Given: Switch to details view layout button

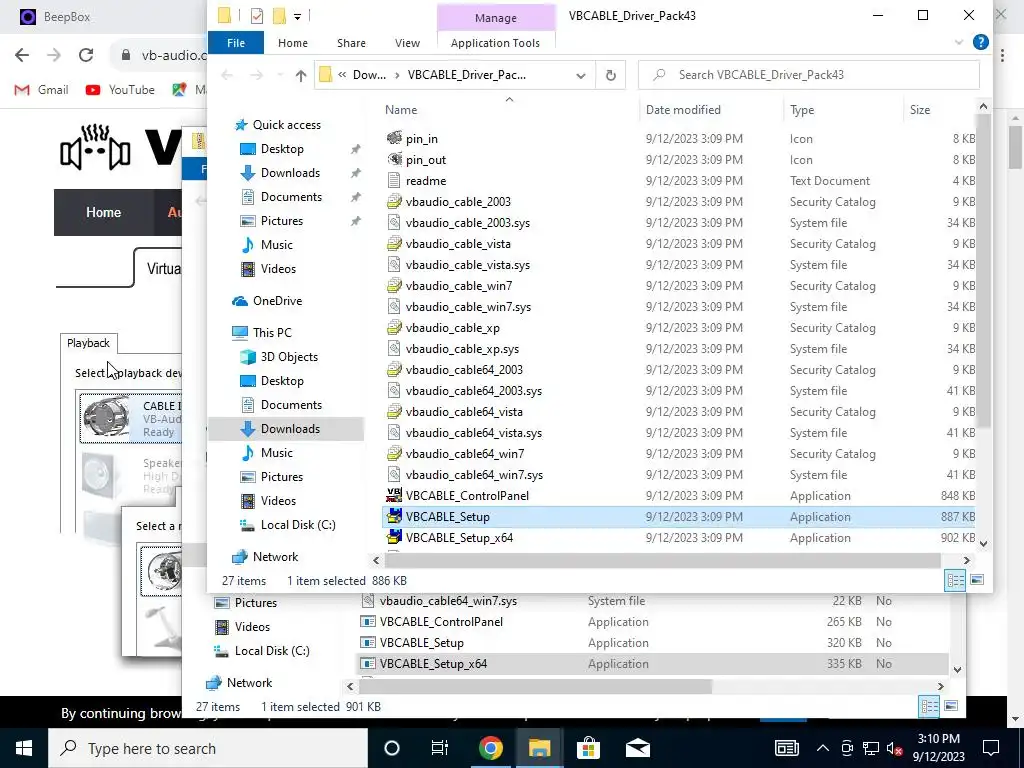Looking at the screenshot, I should pos(955,580).
